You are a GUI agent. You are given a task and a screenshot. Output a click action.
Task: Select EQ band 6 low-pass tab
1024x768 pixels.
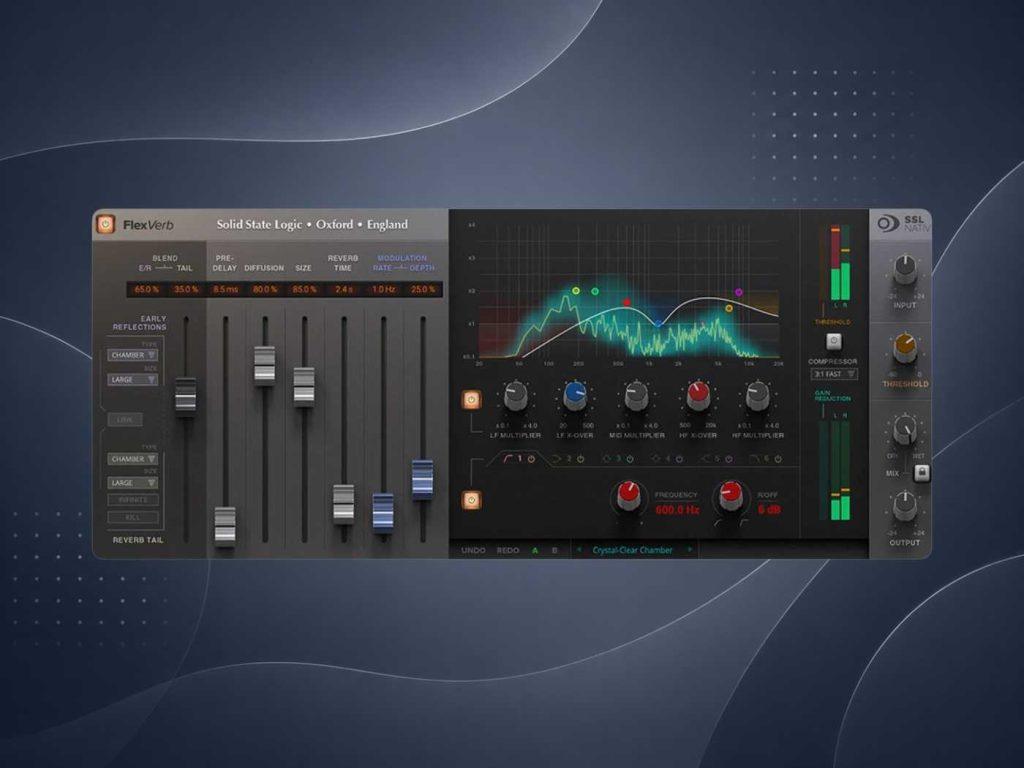pos(760,459)
